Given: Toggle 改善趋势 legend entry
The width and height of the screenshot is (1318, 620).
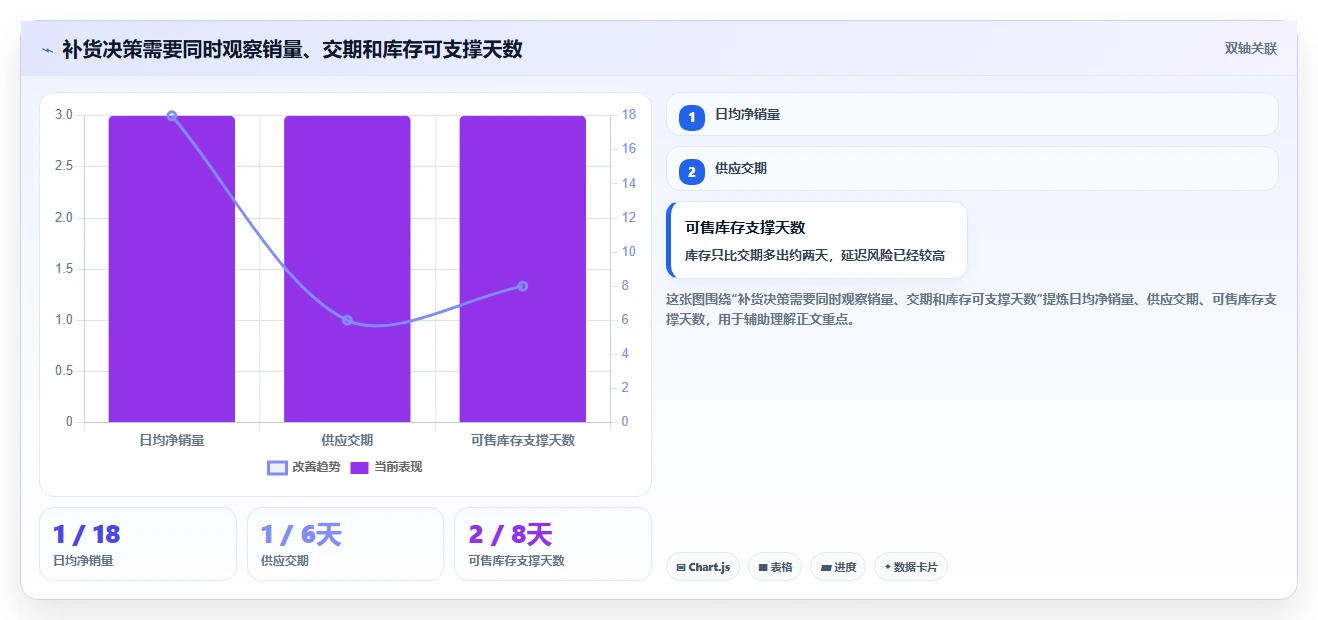Looking at the screenshot, I should pos(304,467).
